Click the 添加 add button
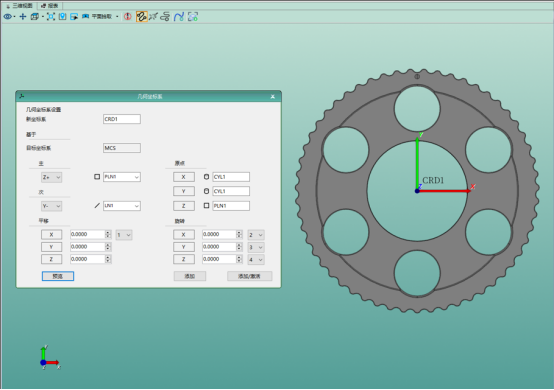Image resolution: width=554 pixels, height=390 pixels. coord(190,276)
